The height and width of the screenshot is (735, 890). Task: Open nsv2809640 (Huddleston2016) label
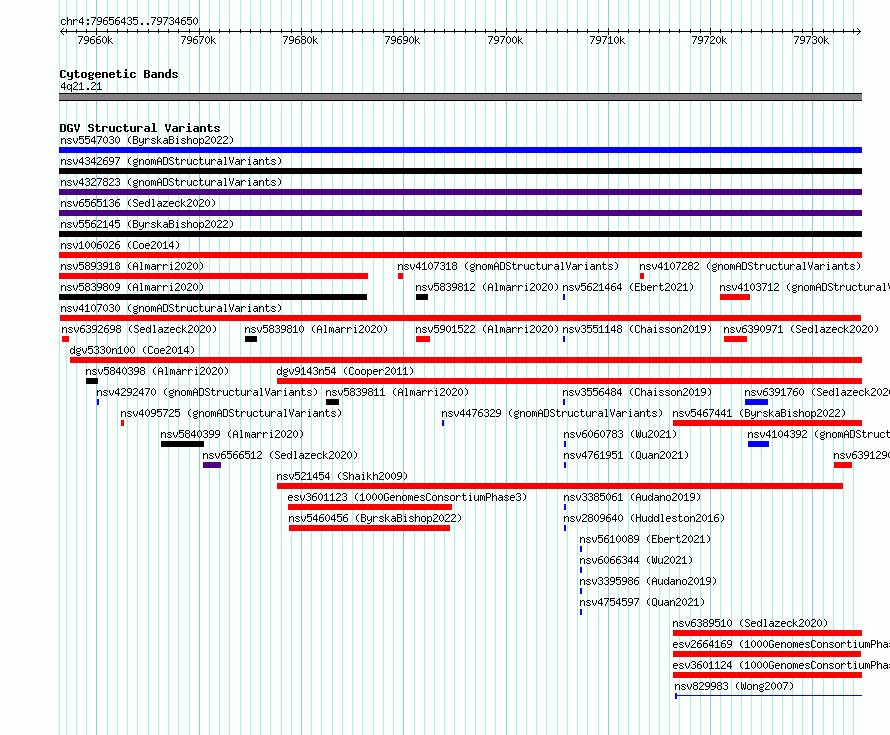coord(644,518)
